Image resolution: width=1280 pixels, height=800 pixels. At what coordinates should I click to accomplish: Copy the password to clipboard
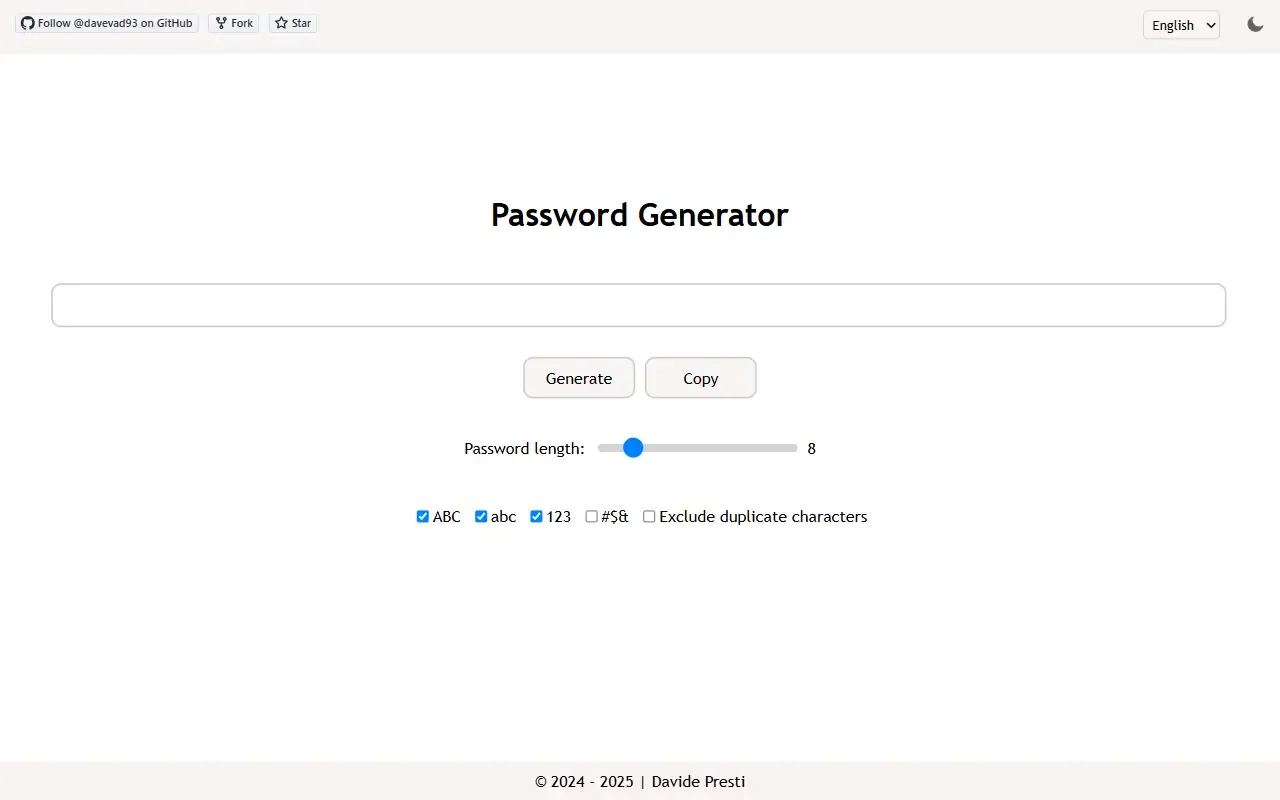point(701,378)
